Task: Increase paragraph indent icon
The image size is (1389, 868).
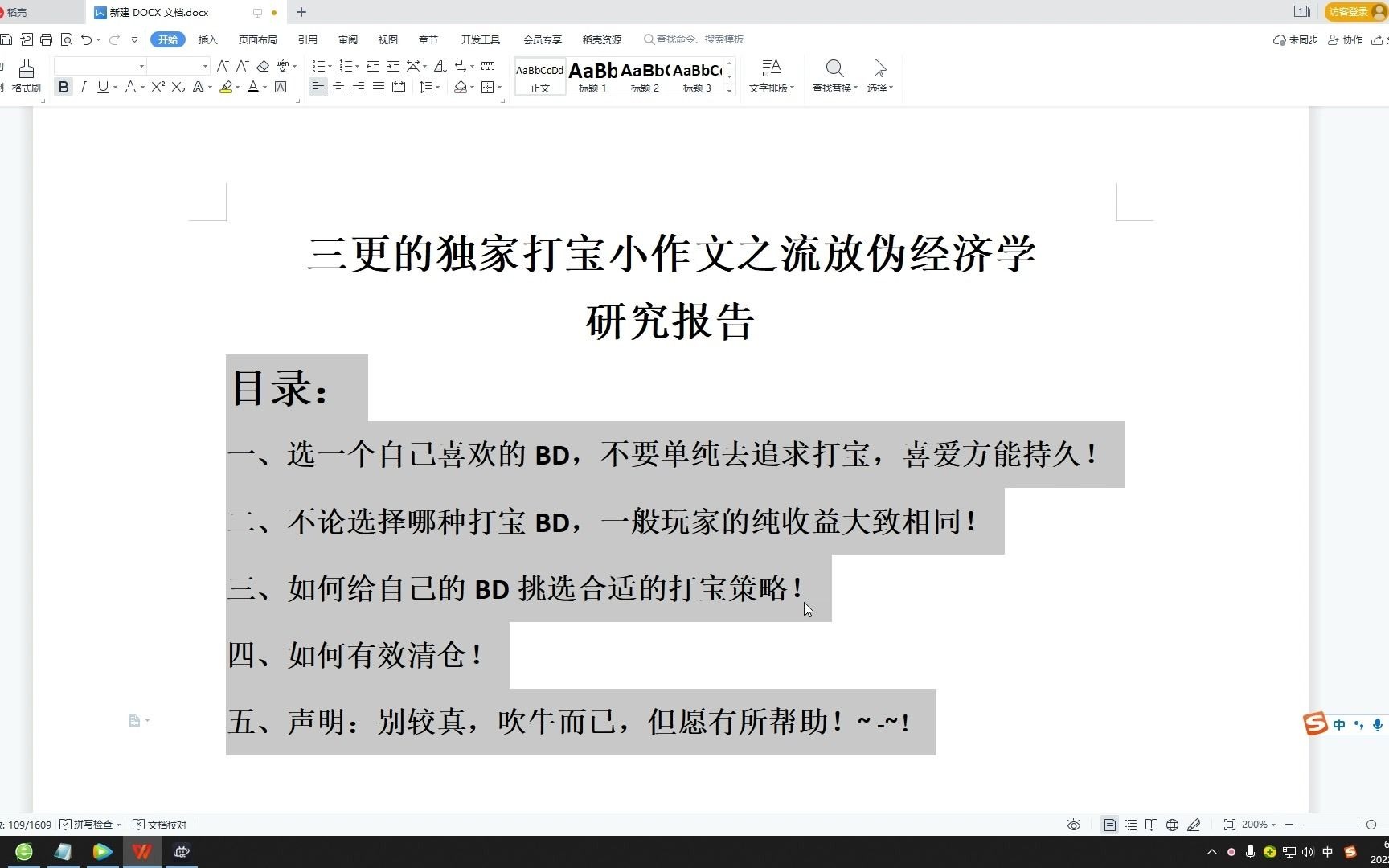Action: [393, 66]
